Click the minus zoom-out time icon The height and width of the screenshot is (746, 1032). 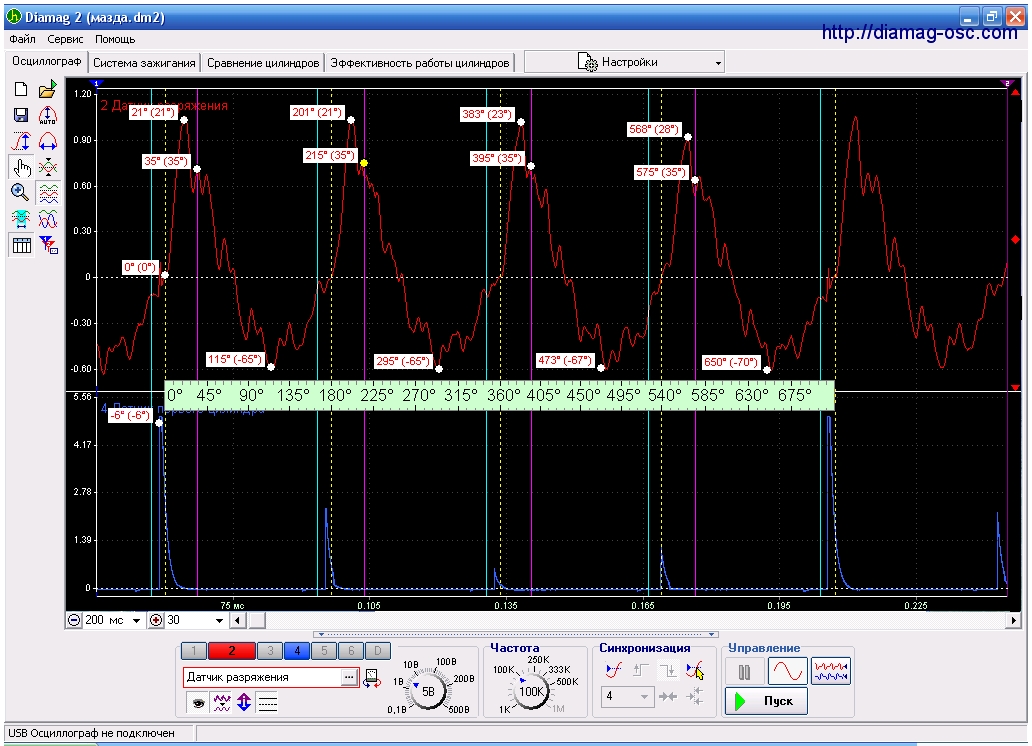click(x=74, y=620)
